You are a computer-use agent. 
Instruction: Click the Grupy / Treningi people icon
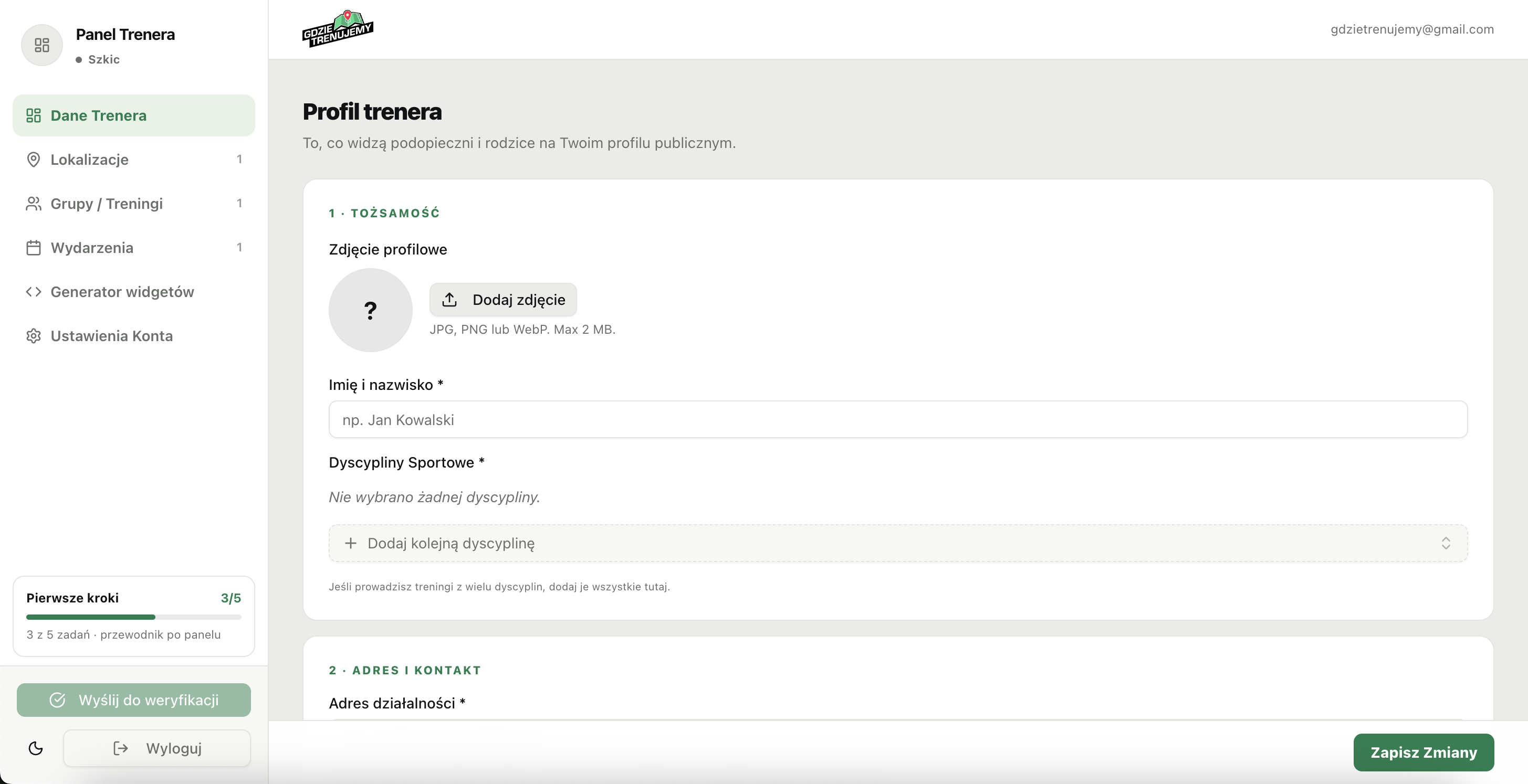pyautogui.click(x=34, y=203)
